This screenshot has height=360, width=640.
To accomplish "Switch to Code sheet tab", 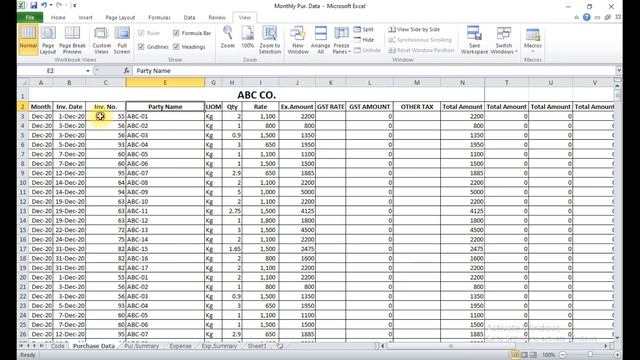I will [x=58, y=346].
